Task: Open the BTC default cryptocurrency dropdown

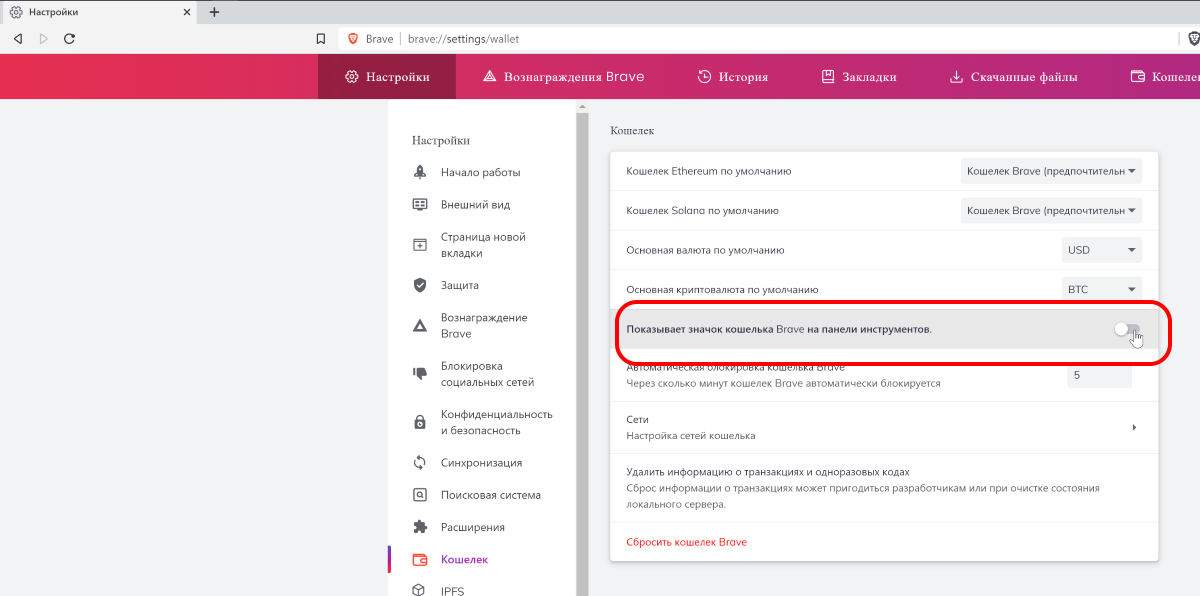Action: point(1101,289)
